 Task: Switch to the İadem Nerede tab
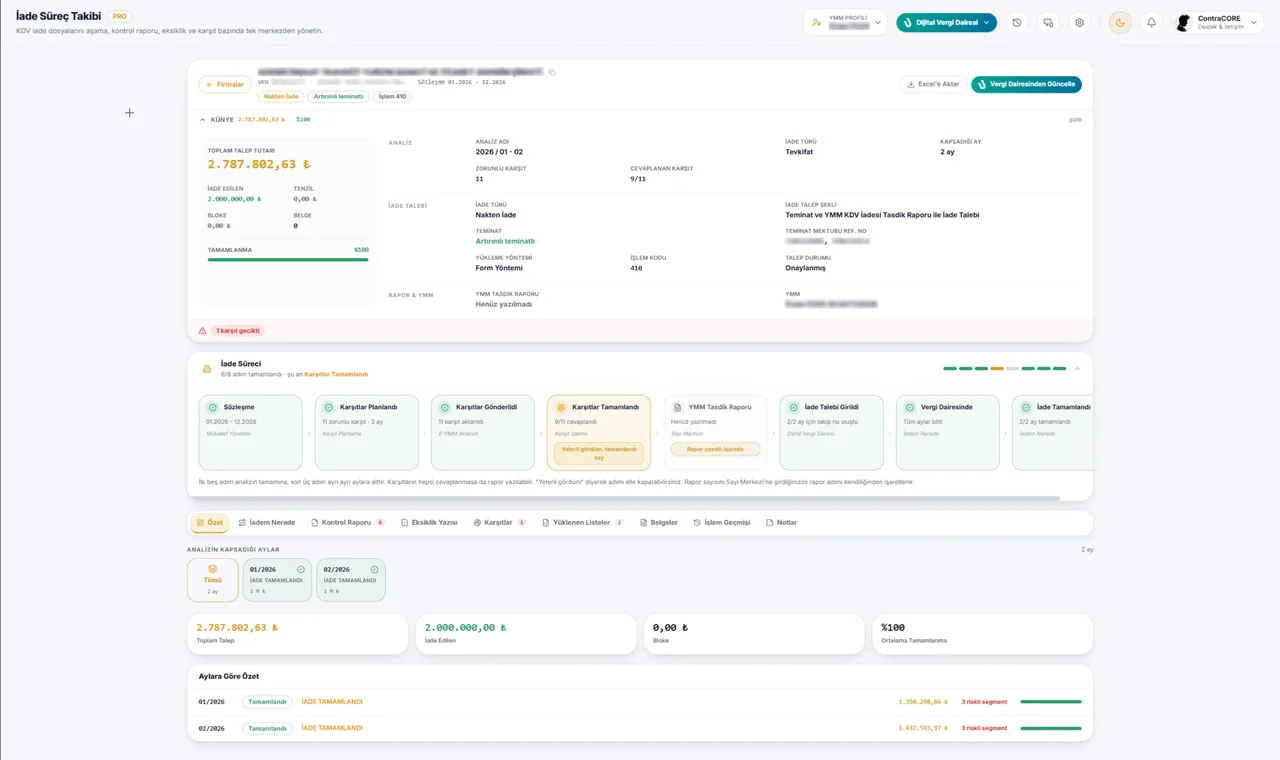tap(266, 523)
